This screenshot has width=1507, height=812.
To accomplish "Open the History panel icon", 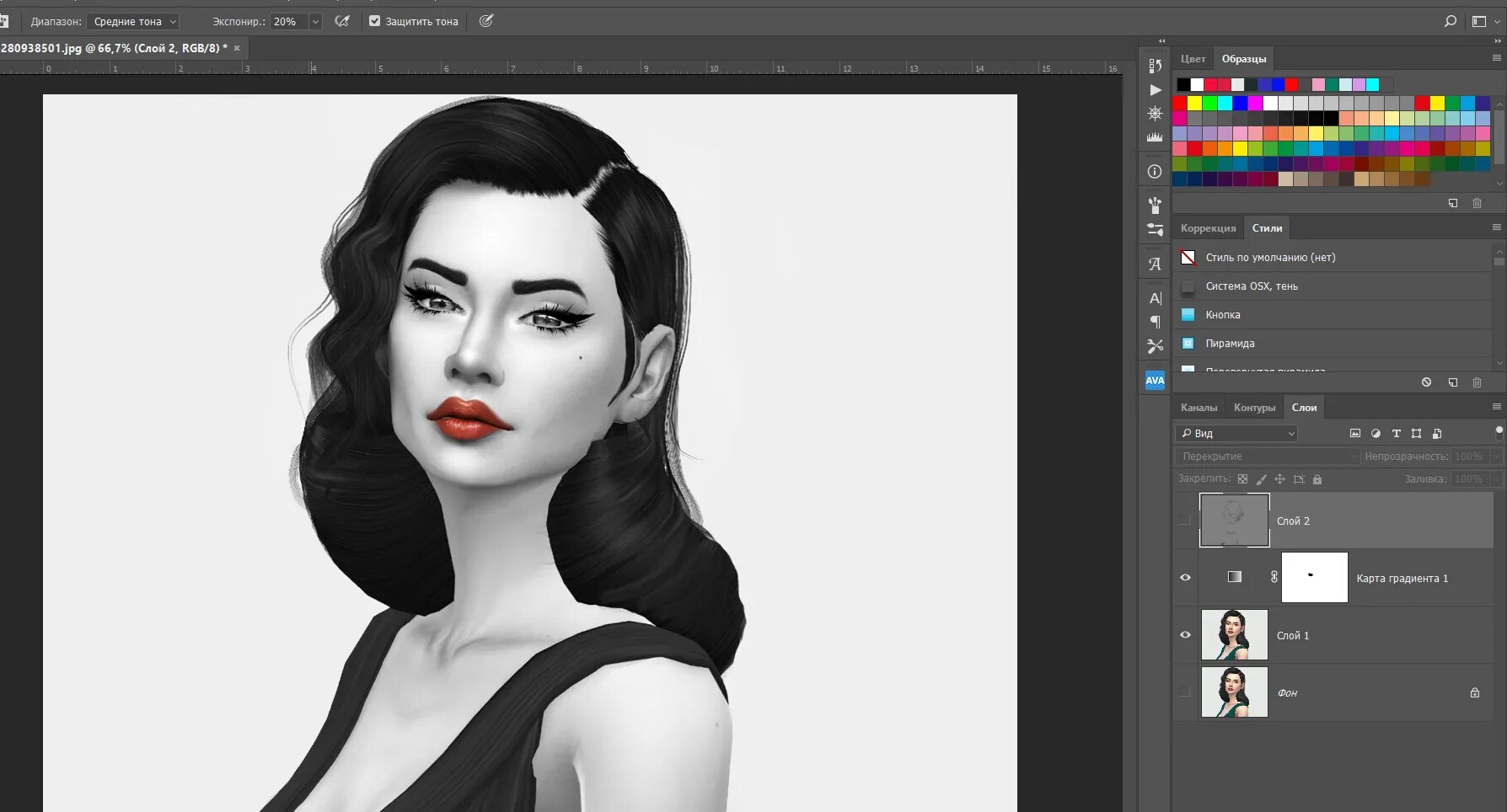I will tap(1155, 66).
